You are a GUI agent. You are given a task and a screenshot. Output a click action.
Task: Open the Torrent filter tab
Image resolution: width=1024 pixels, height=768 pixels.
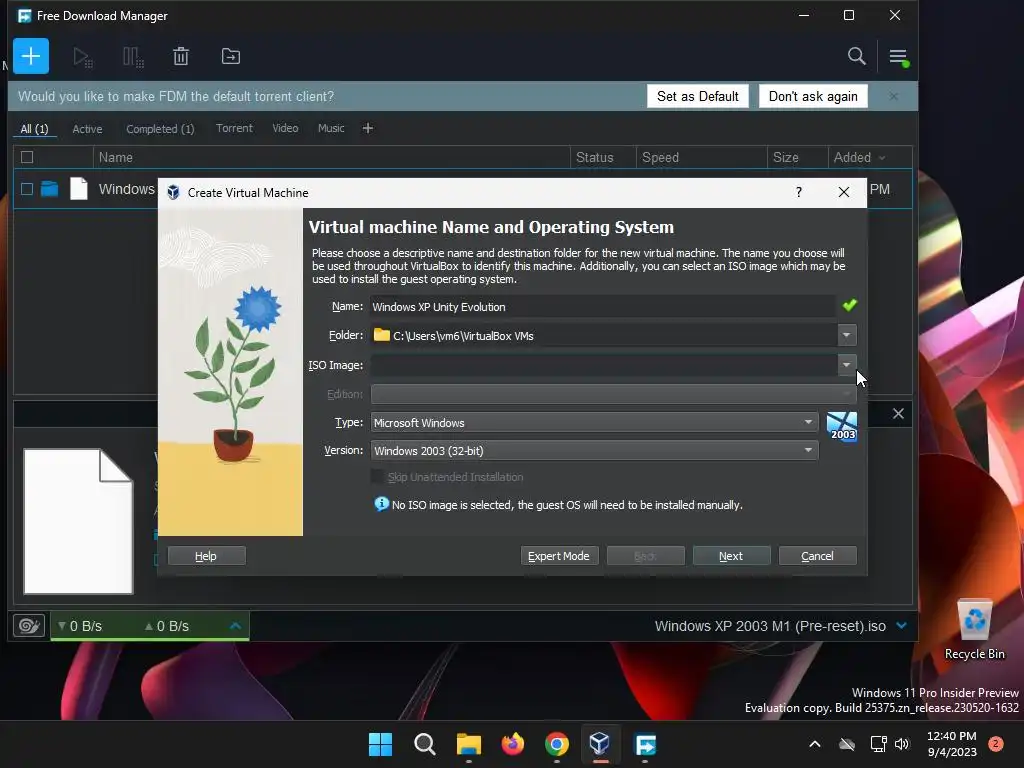(x=234, y=128)
